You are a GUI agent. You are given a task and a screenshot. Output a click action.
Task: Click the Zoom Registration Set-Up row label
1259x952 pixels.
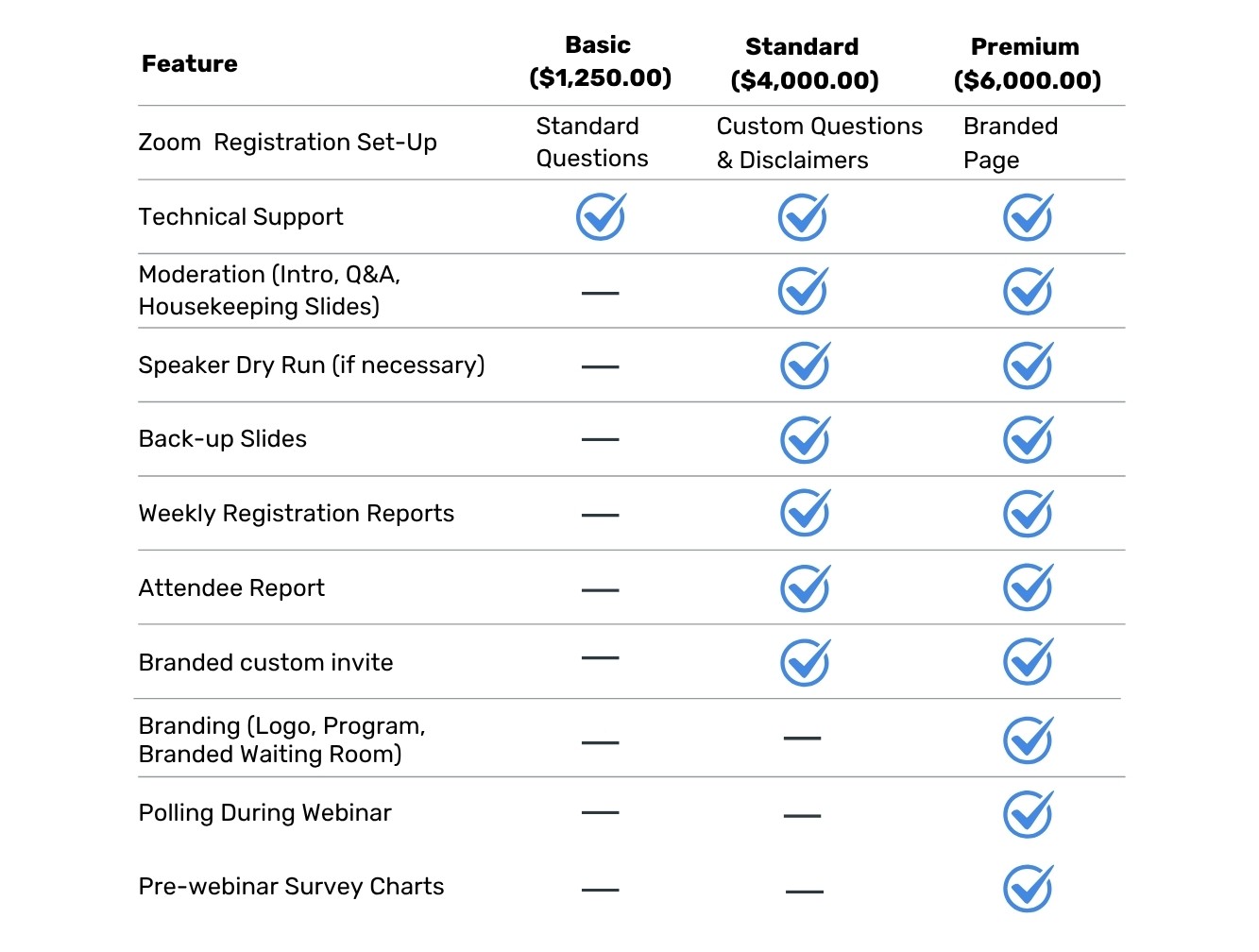(x=287, y=143)
